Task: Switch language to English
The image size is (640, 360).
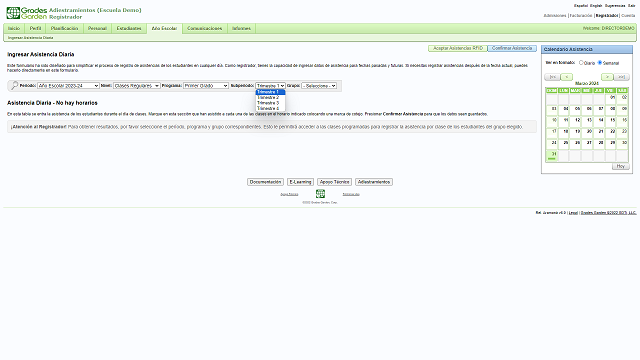Action: click(596, 6)
